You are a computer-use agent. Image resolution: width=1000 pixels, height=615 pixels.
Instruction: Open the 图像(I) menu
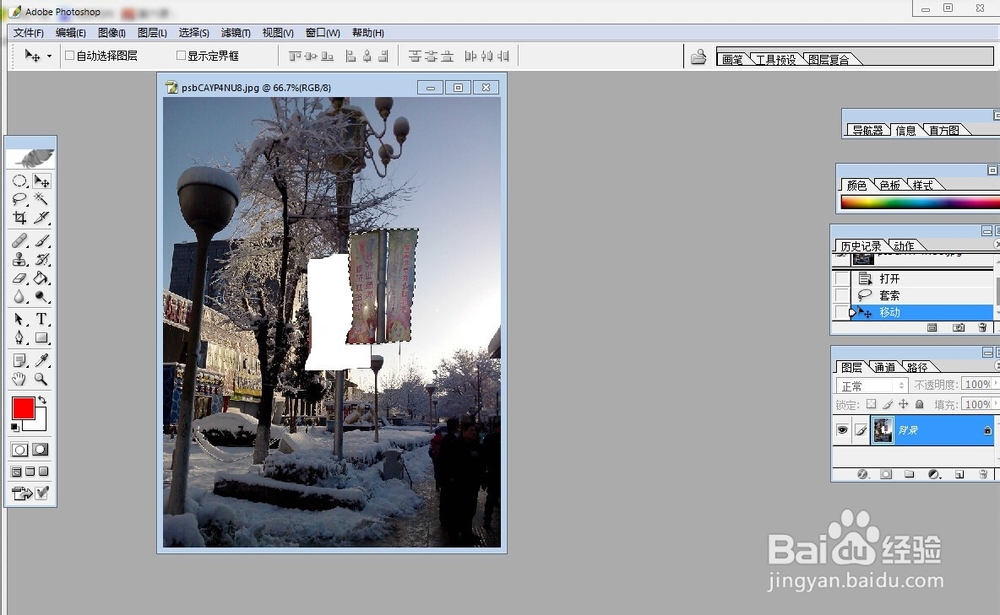tap(112, 33)
